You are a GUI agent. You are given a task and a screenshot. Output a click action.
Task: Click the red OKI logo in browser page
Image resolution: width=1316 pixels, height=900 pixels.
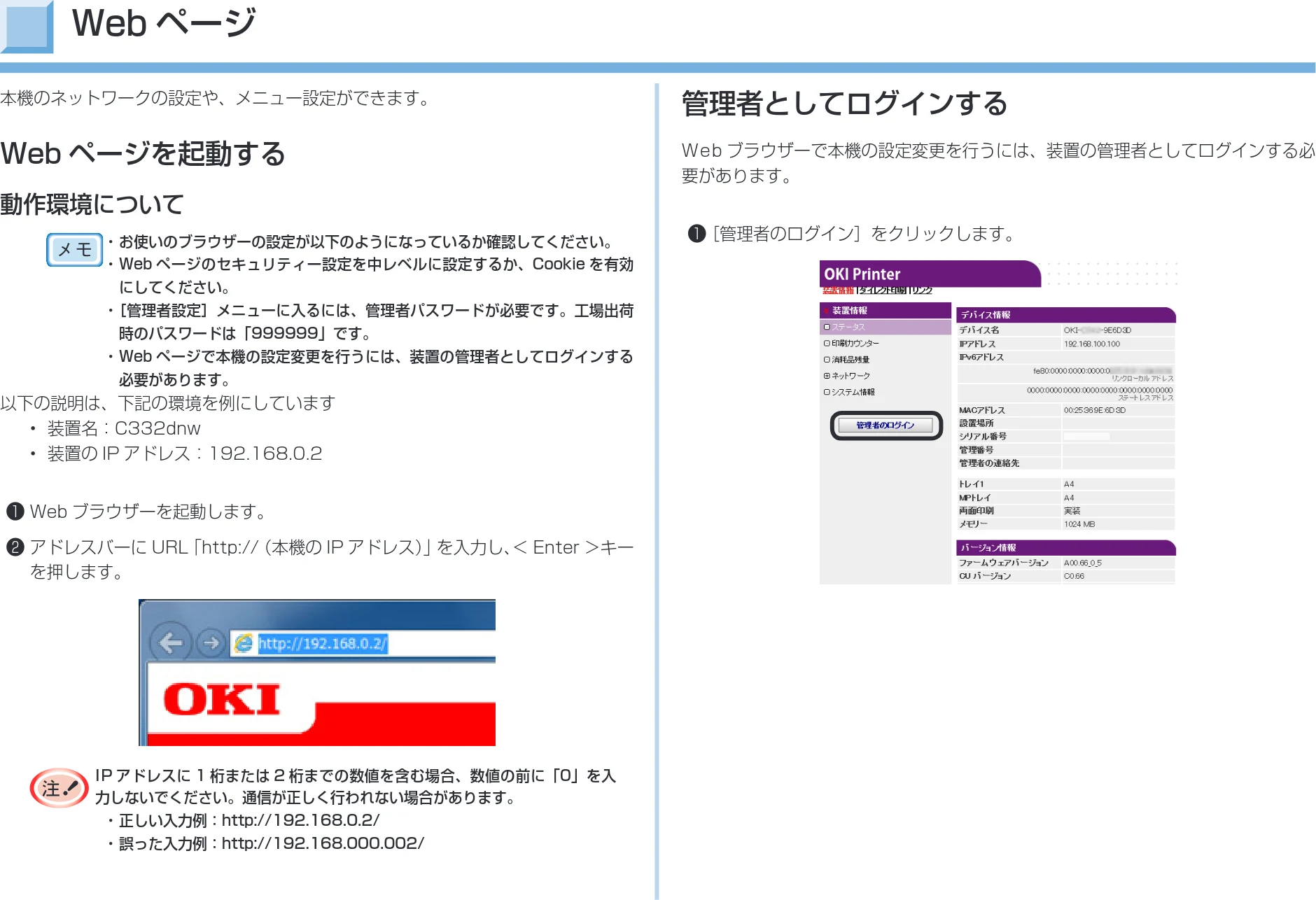[x=221, y=699]
